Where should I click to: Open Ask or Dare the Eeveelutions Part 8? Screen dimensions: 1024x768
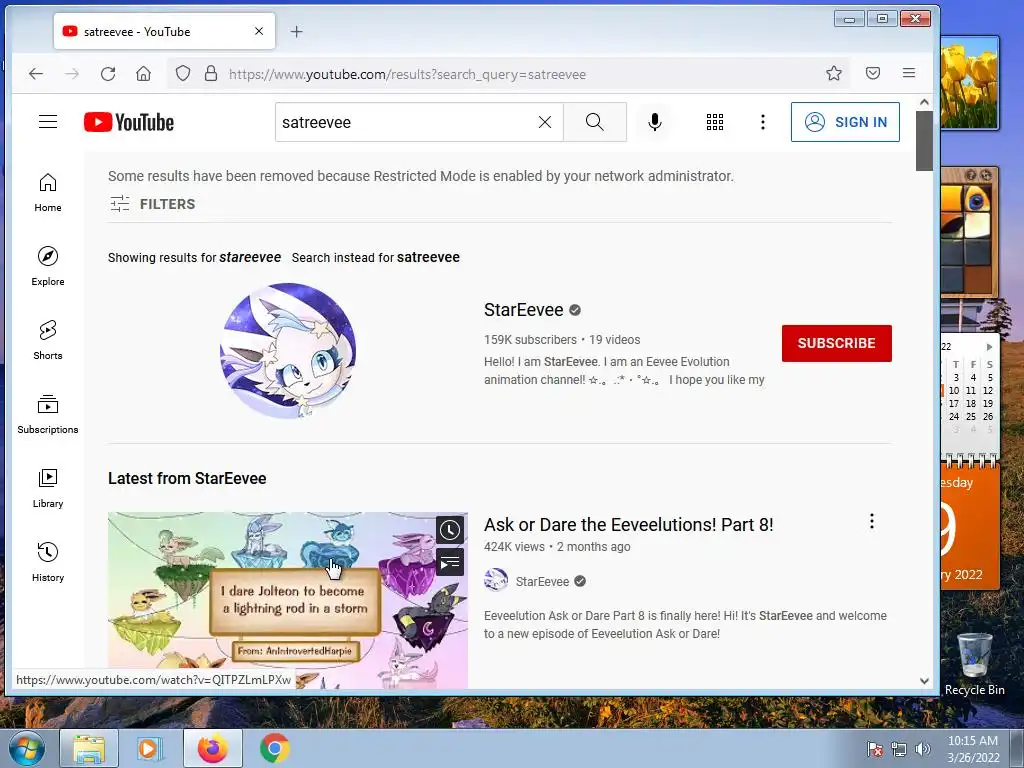[x=628, y=524]
